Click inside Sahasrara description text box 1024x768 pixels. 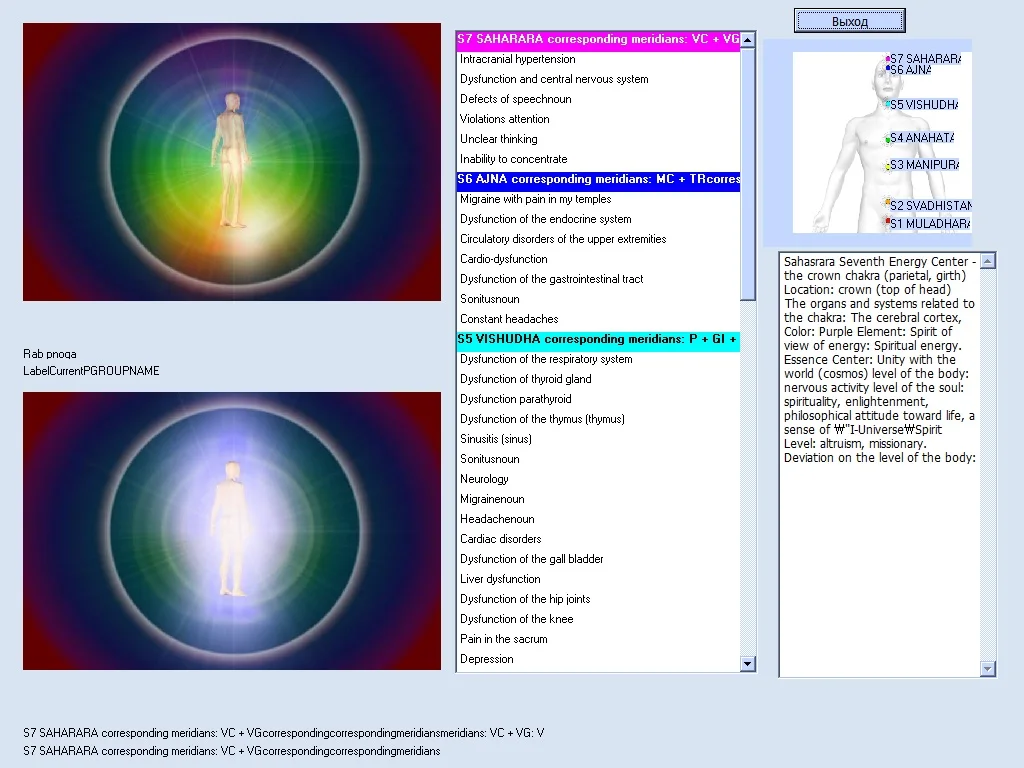click(880, 465)
